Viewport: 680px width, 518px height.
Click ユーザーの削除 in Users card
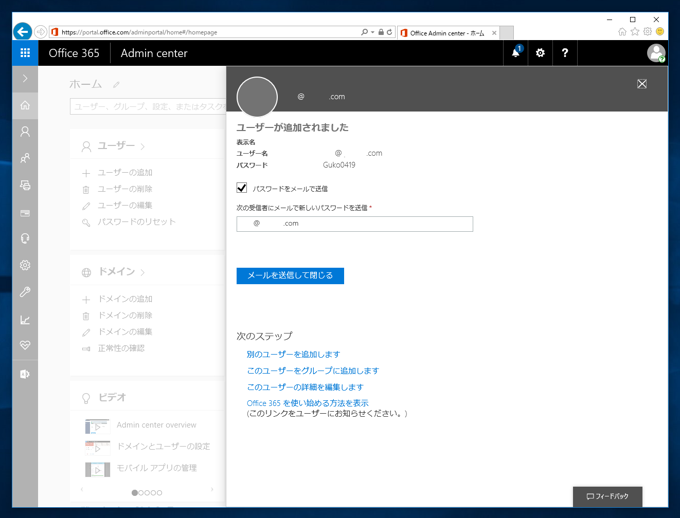coord(125,189)
